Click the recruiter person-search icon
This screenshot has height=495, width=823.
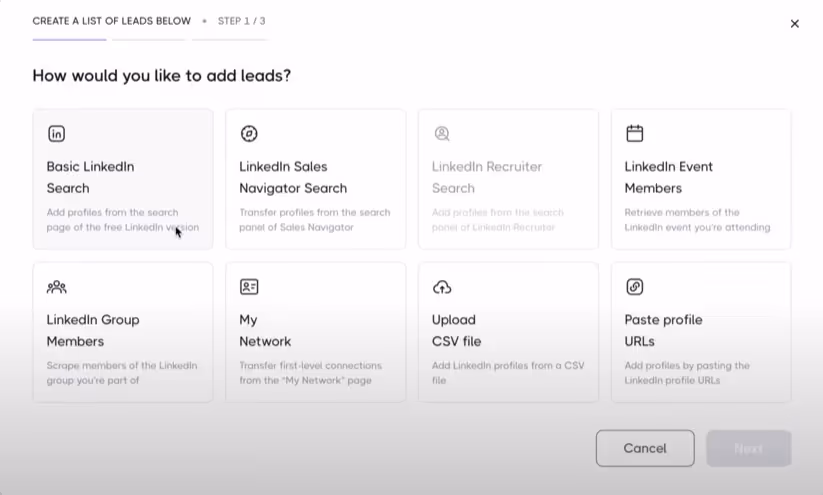[x=442, y=134]
